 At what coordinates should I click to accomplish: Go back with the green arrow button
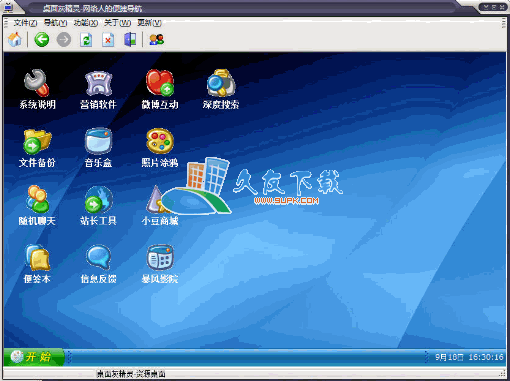[x=42, y=40]
